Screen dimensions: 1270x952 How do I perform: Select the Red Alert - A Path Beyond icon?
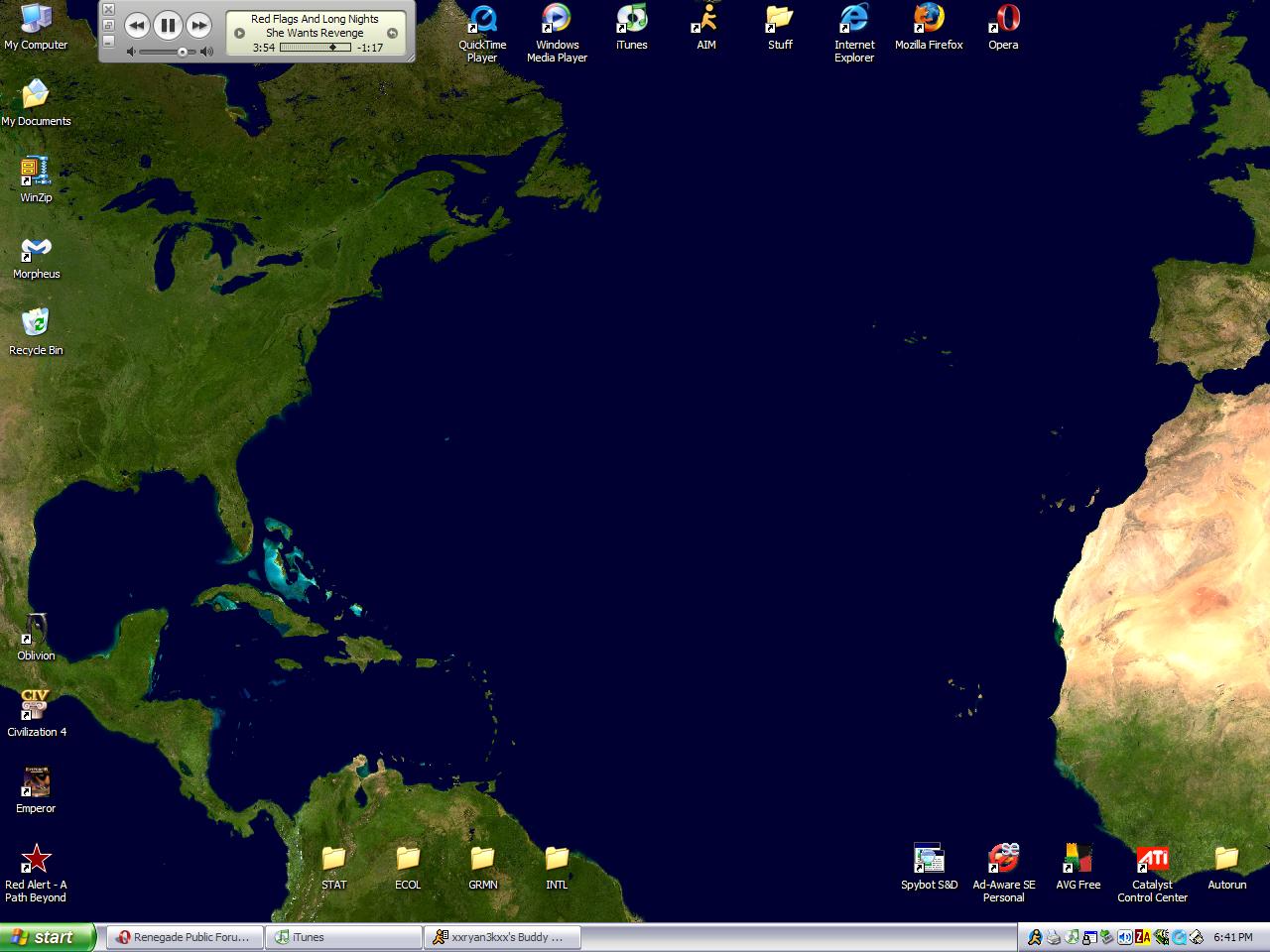36,859
